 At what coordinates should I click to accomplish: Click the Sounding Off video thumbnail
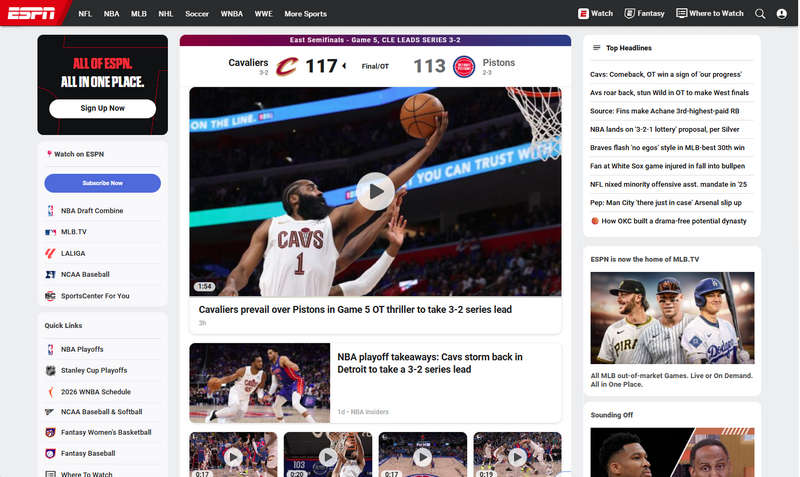[672, 452]
